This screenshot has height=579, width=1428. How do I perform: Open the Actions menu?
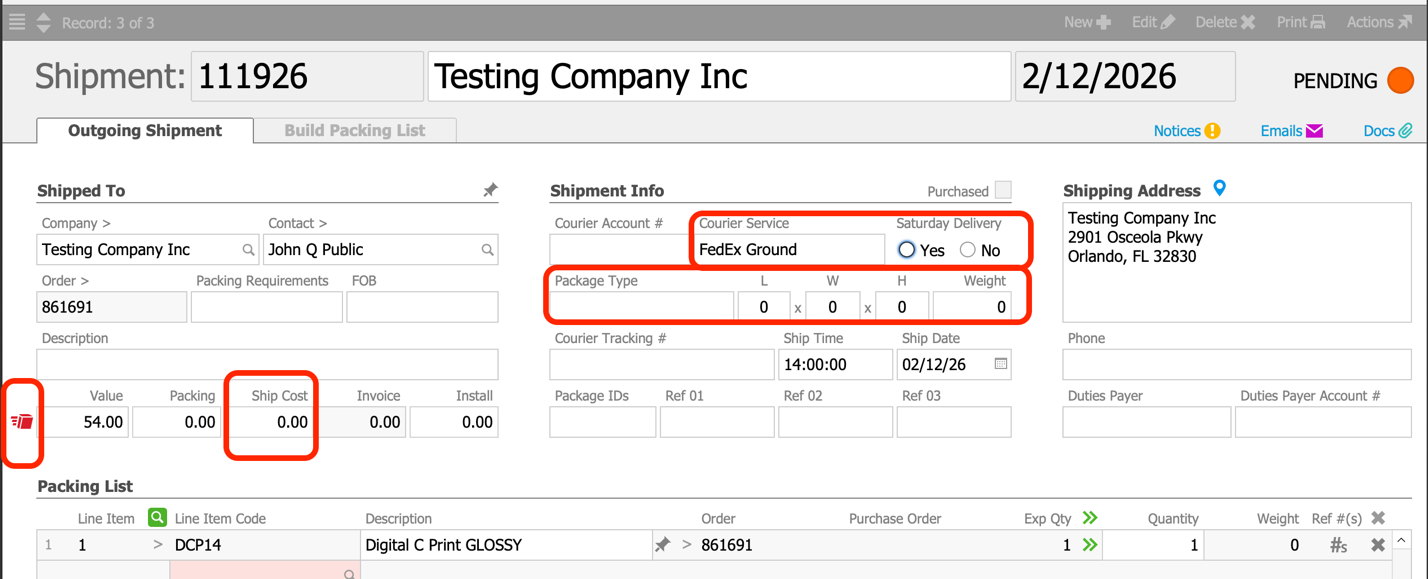point(1379,22)
